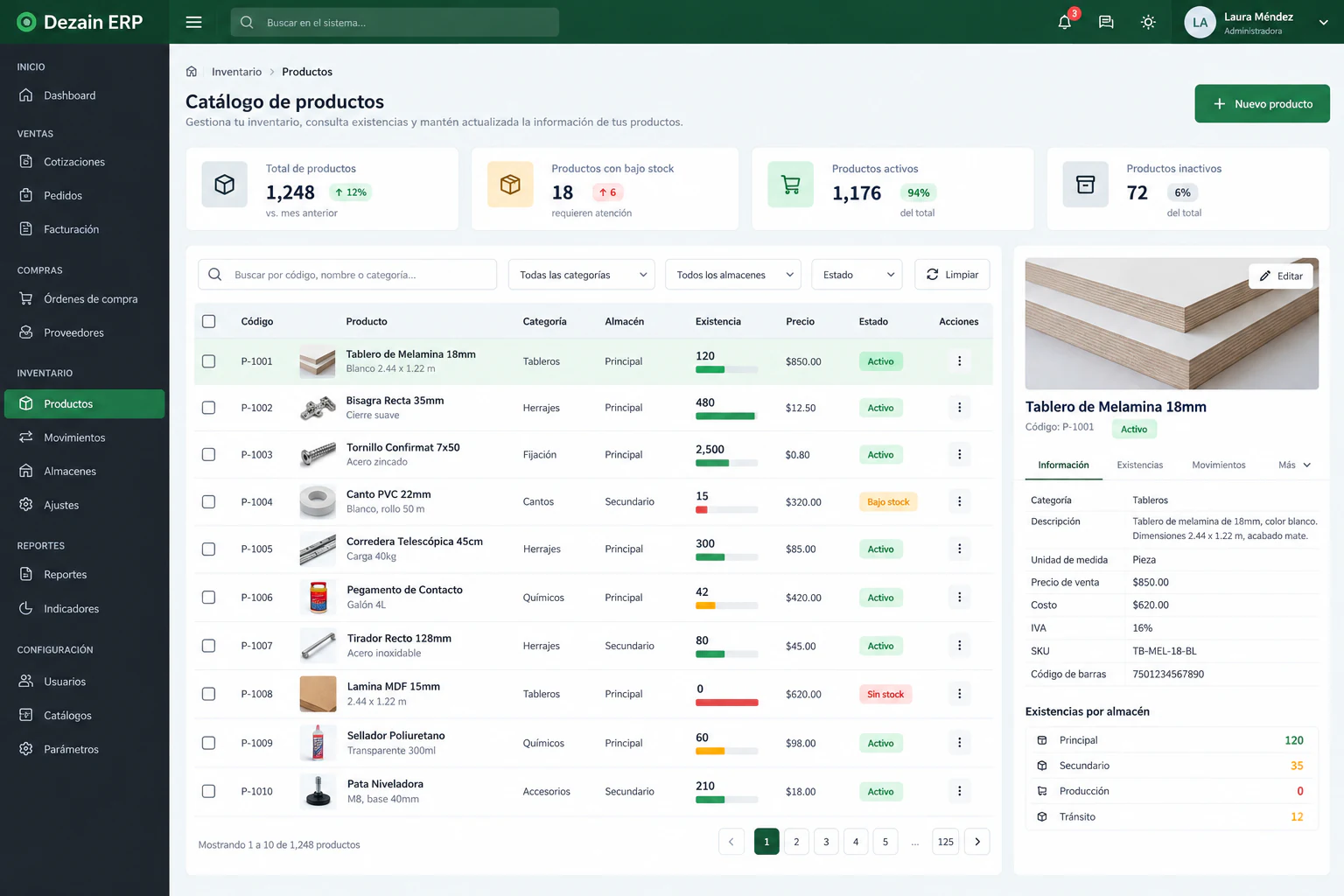
Task: Open the Todas las categorías dropdown
Action: (582, 275)
